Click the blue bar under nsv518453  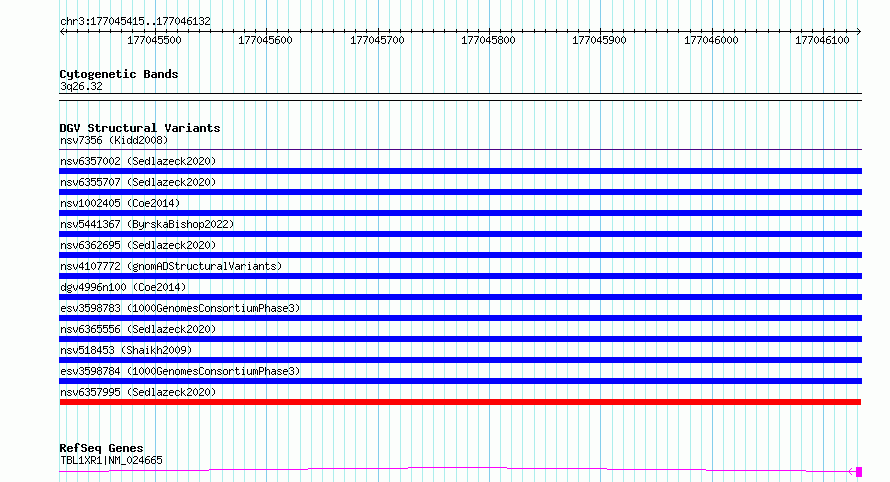coord(460,360)
